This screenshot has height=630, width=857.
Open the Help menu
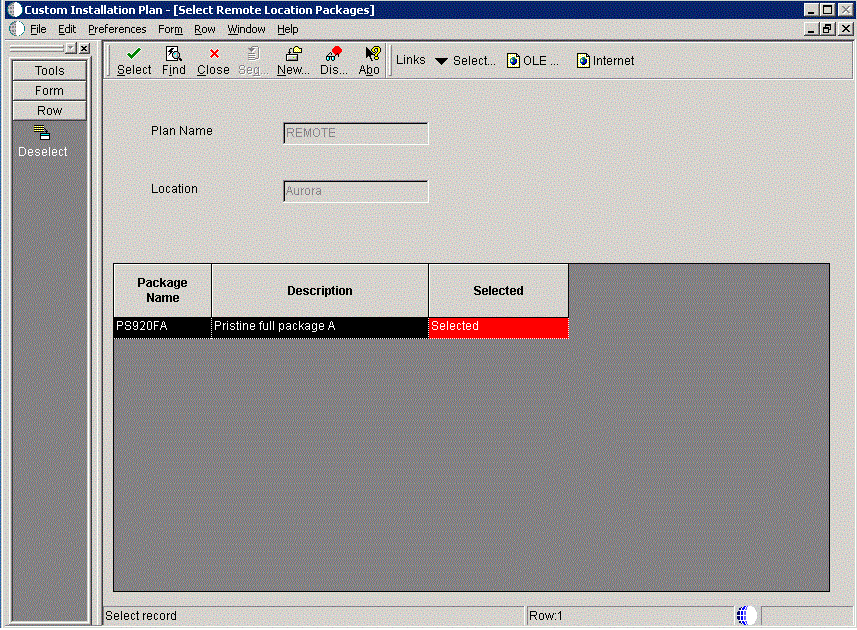(x=287, y=29)
